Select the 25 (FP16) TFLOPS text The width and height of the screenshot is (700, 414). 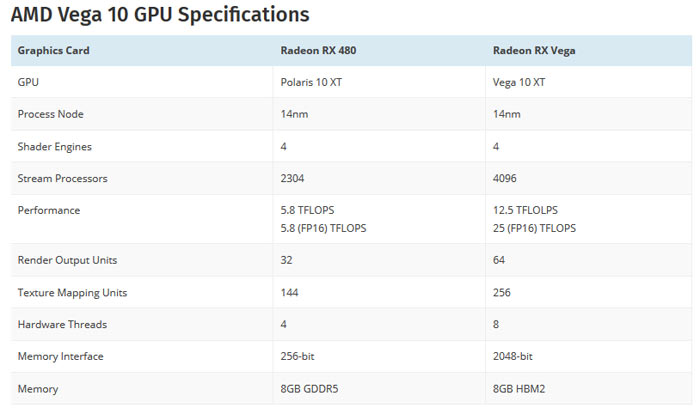[x=534, y=228]
